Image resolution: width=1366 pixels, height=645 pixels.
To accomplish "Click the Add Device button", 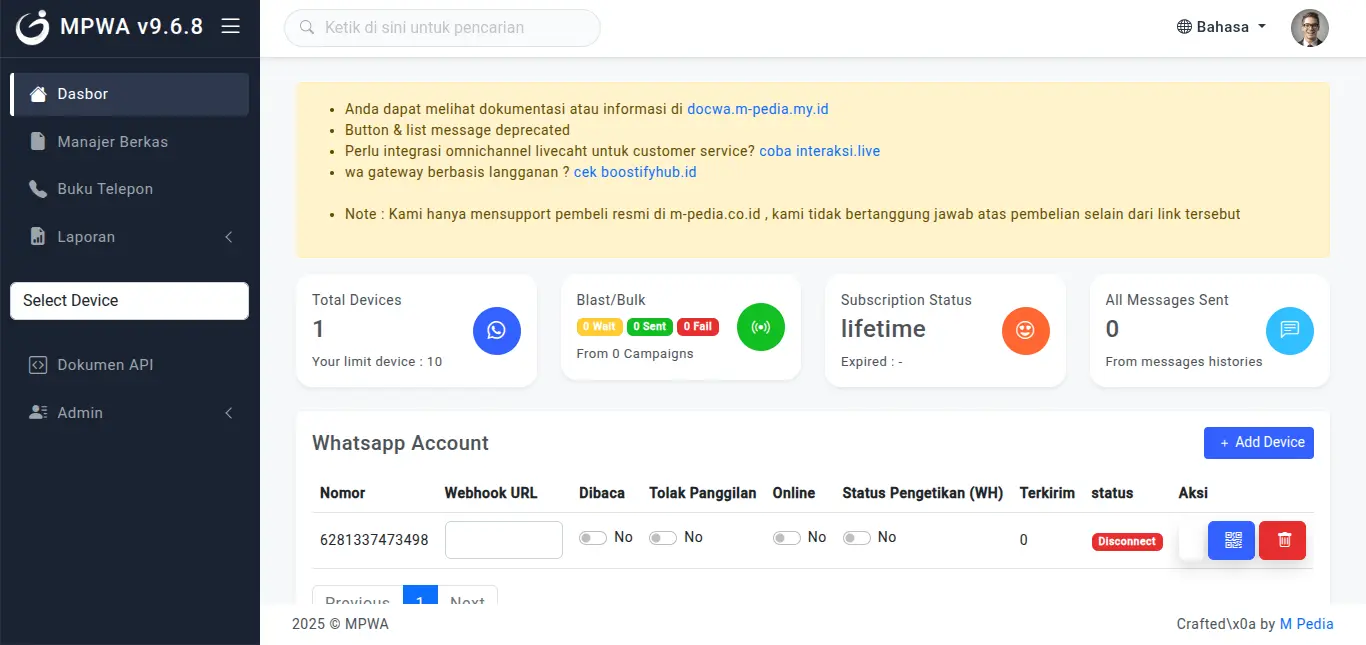I will pos(1259,442).
